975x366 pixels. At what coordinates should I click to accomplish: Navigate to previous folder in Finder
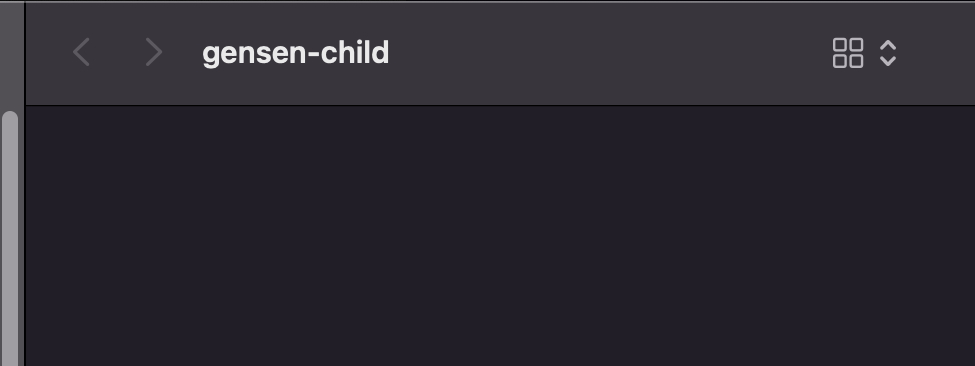click(x=81, y=52)
